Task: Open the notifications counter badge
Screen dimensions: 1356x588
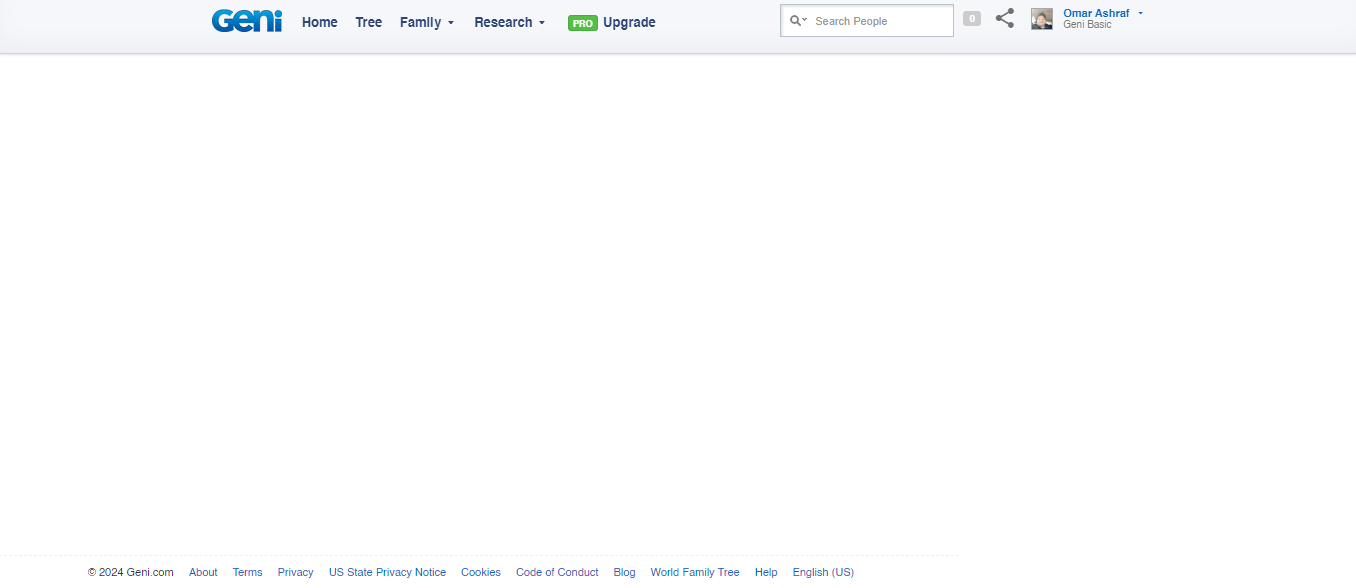Action: pyautogui.click(x=971, y=18)
